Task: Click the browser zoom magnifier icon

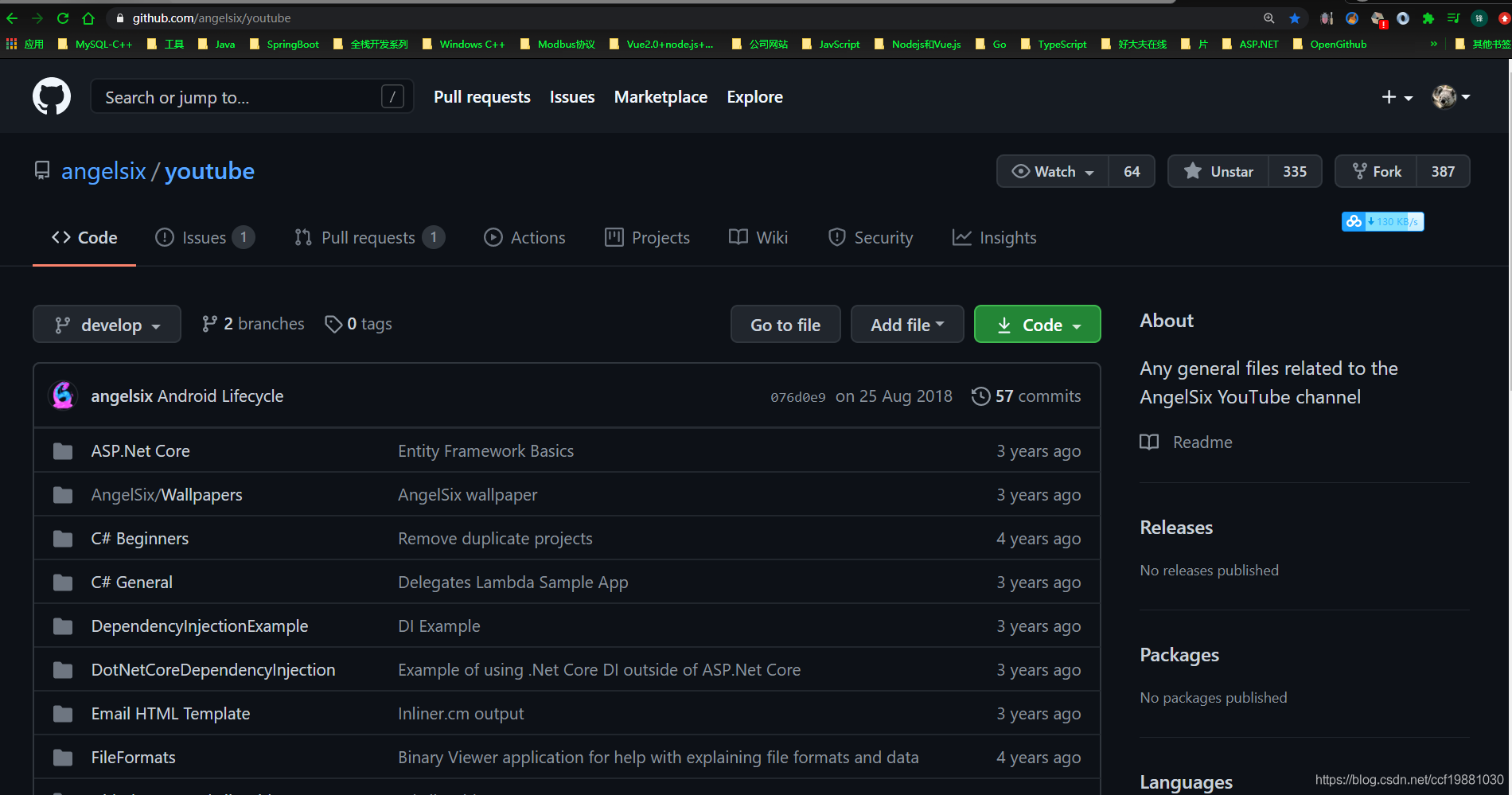Action: pos(1268,18)
